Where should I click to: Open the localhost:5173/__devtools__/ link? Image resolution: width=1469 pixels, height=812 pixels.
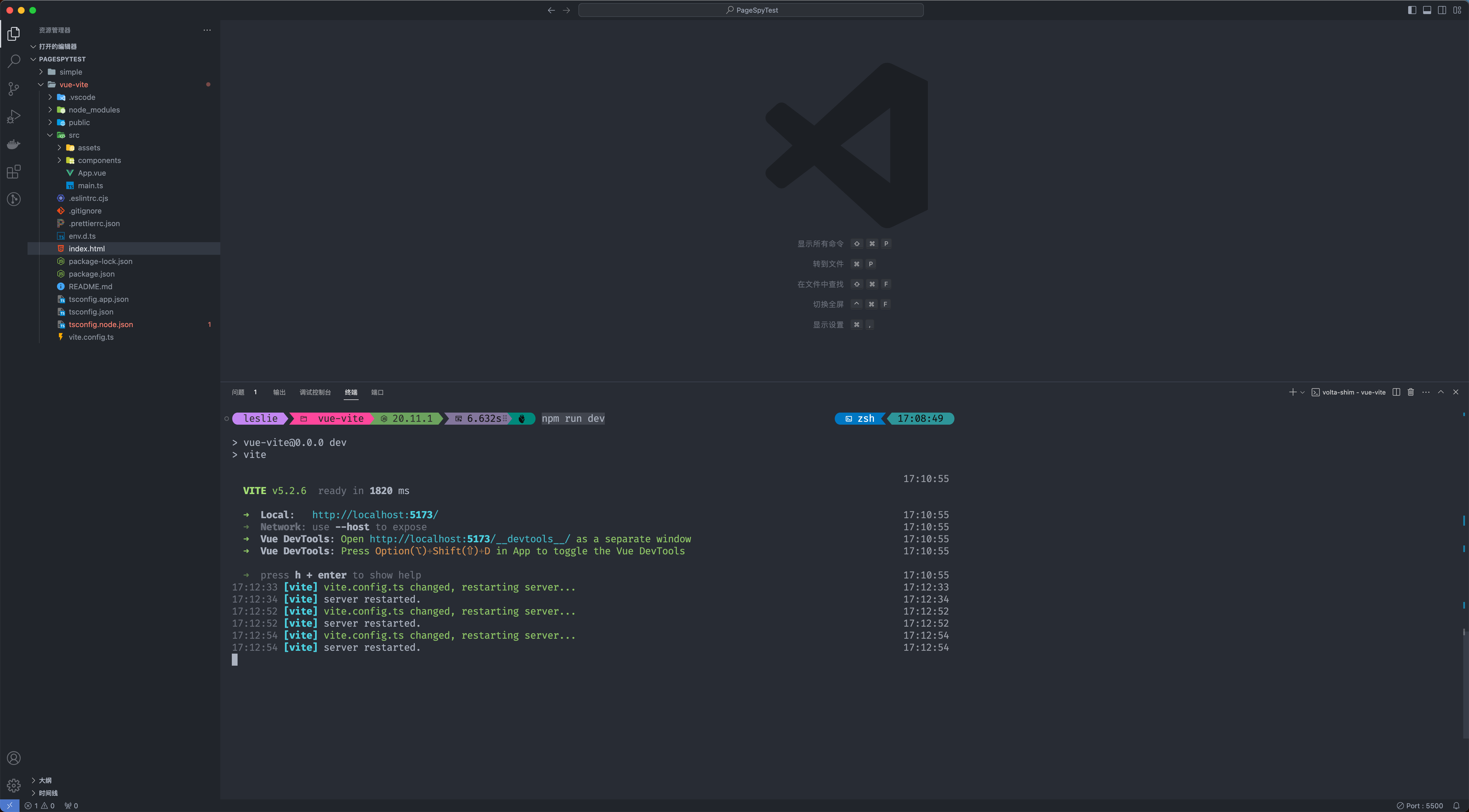(470, 539)
